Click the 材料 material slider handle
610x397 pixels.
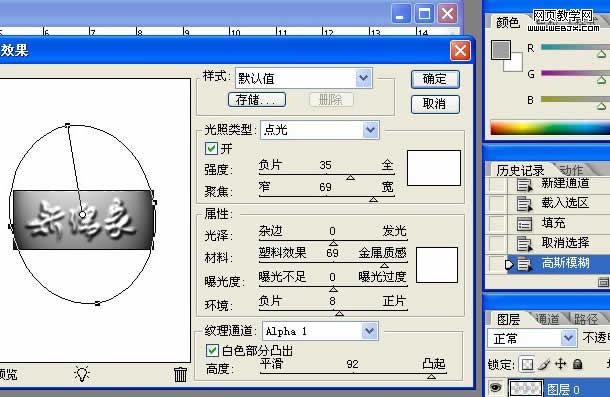tap(384, 265)
